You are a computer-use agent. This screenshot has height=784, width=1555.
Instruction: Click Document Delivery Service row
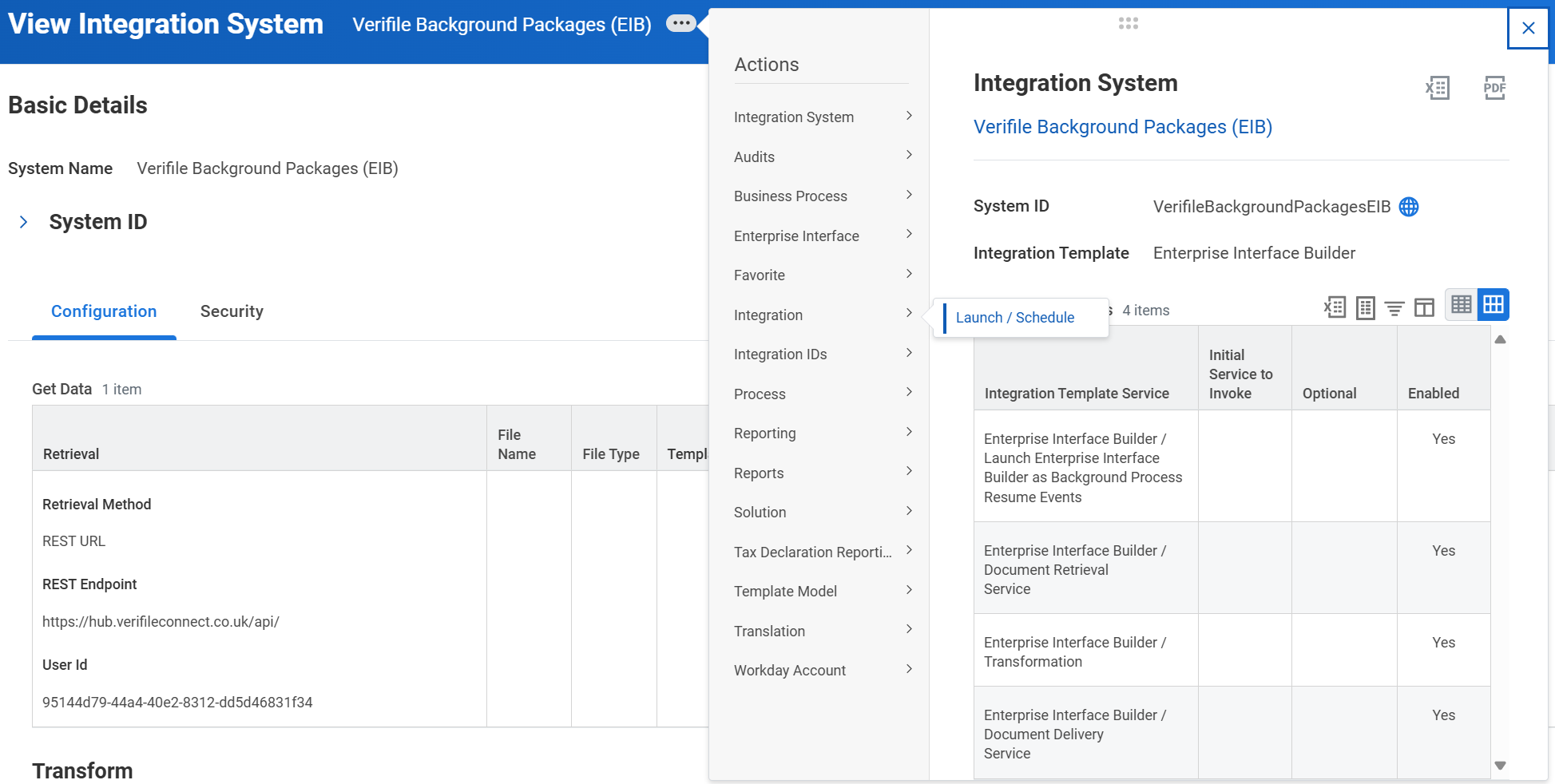pos(1232,733)
